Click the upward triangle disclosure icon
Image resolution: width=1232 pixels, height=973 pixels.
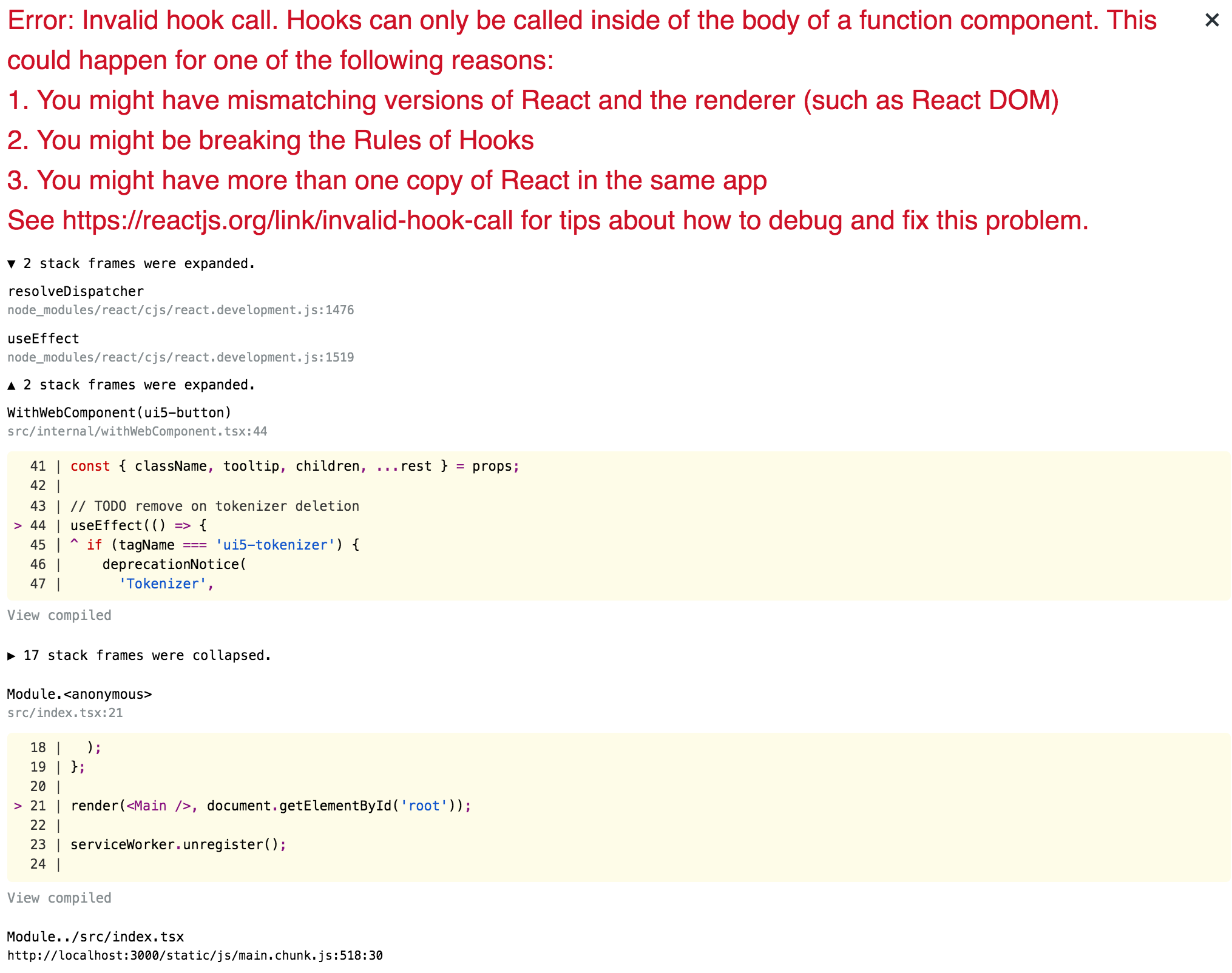[x=12, y=385]
